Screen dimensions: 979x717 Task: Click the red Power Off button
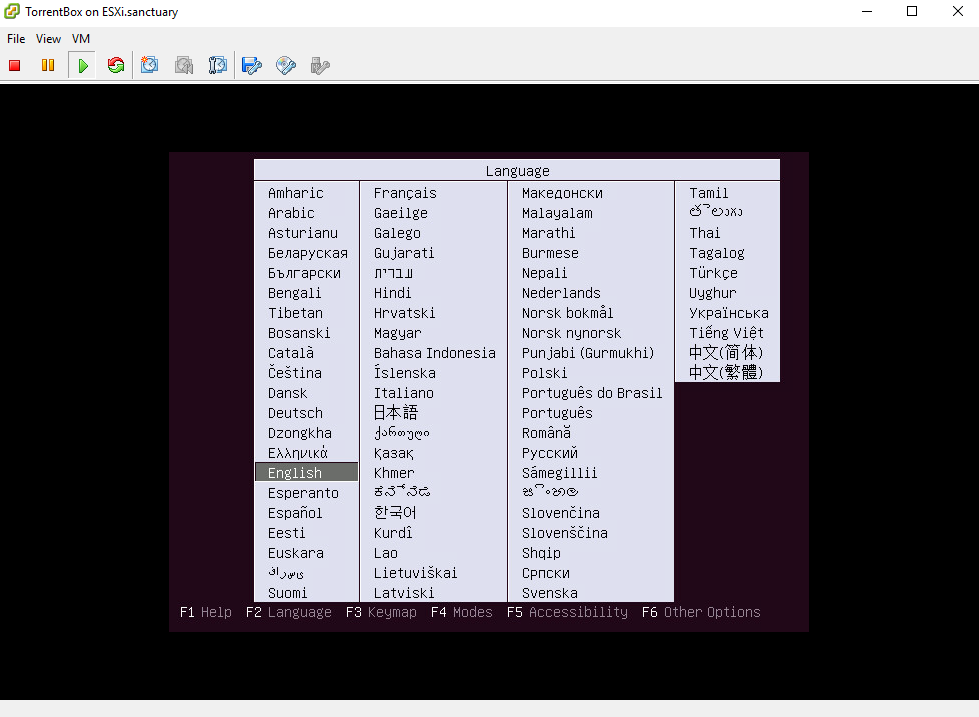click(15, 66)
